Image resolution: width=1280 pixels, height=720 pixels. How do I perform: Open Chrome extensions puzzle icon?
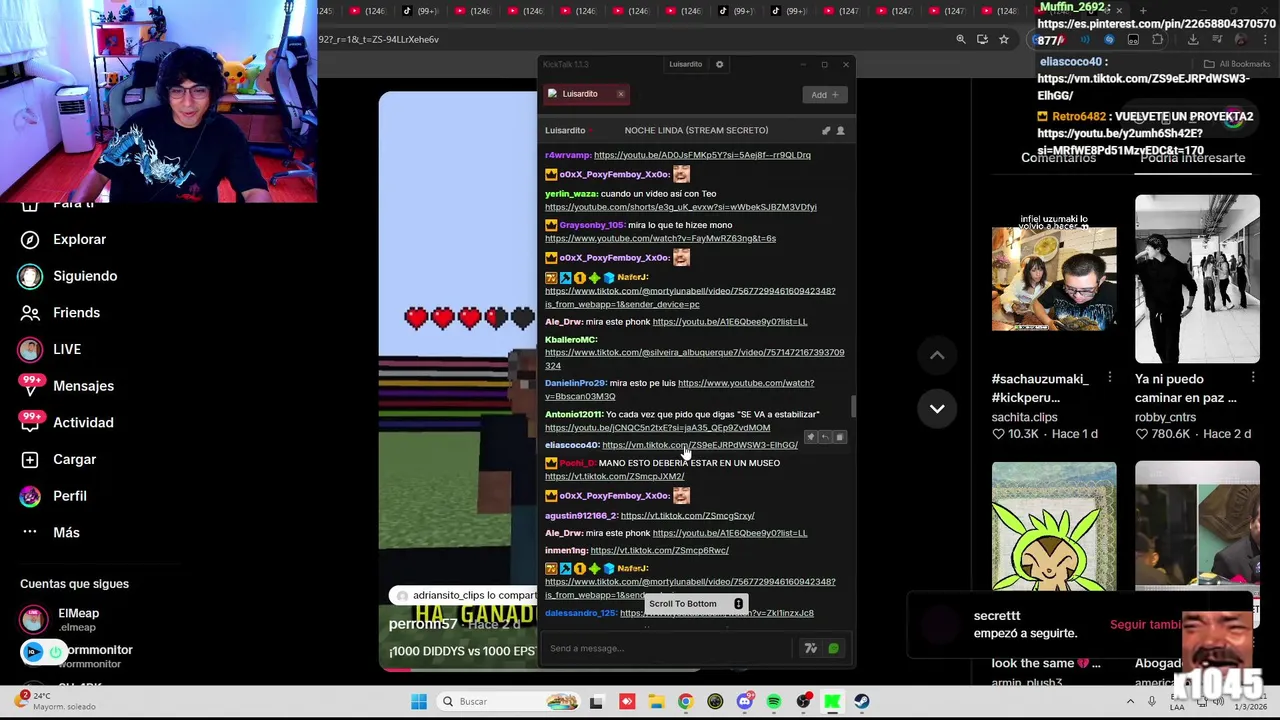1158,39
